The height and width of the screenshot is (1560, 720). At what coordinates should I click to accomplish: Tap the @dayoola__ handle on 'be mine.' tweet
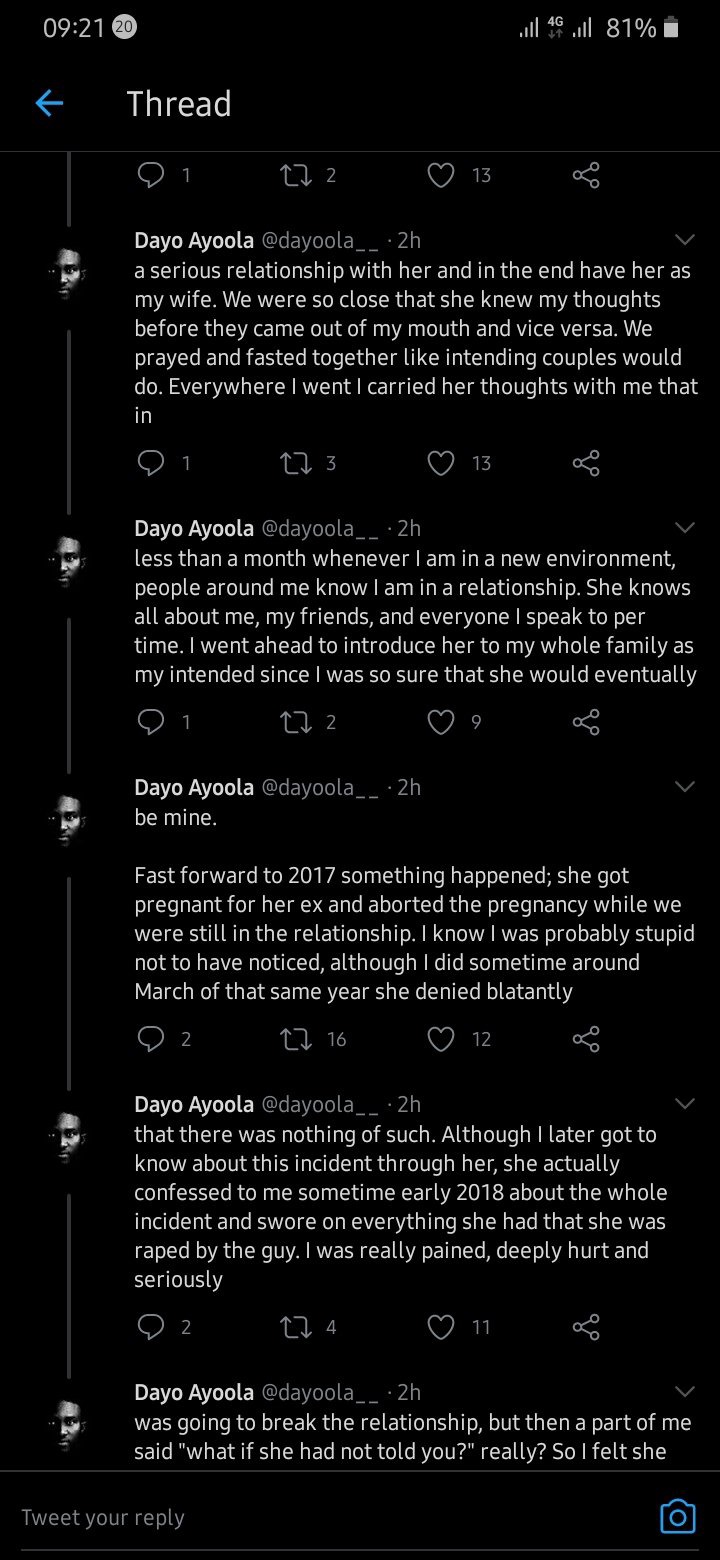point(320,787)
